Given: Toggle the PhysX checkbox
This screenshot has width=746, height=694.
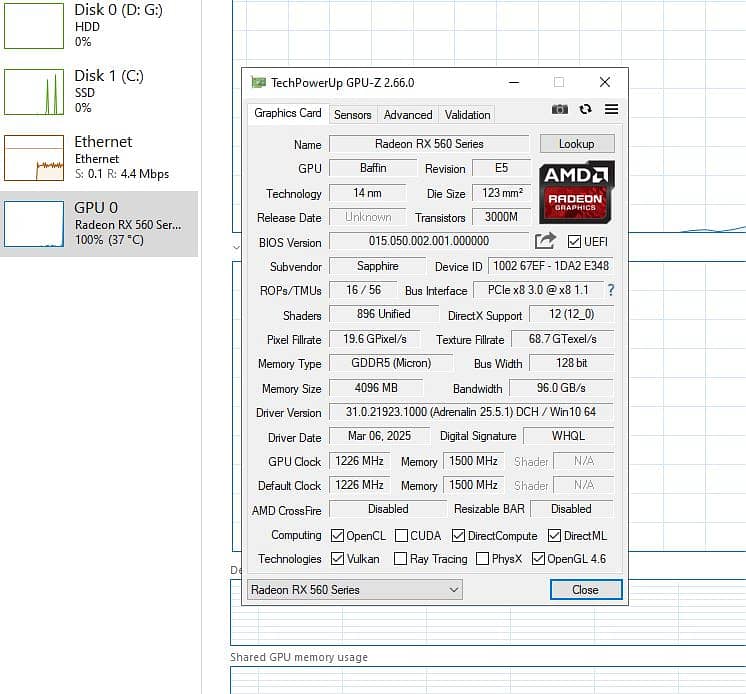Looking at the screenshot, I should 482,558.
